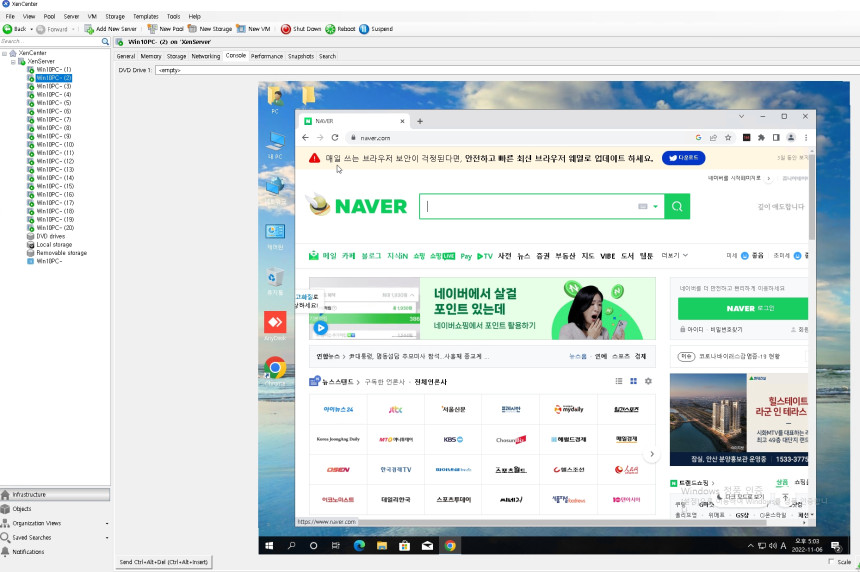Switch news stand to list view
This screenshot has height=572, width=860.
[x=619, y=381]
